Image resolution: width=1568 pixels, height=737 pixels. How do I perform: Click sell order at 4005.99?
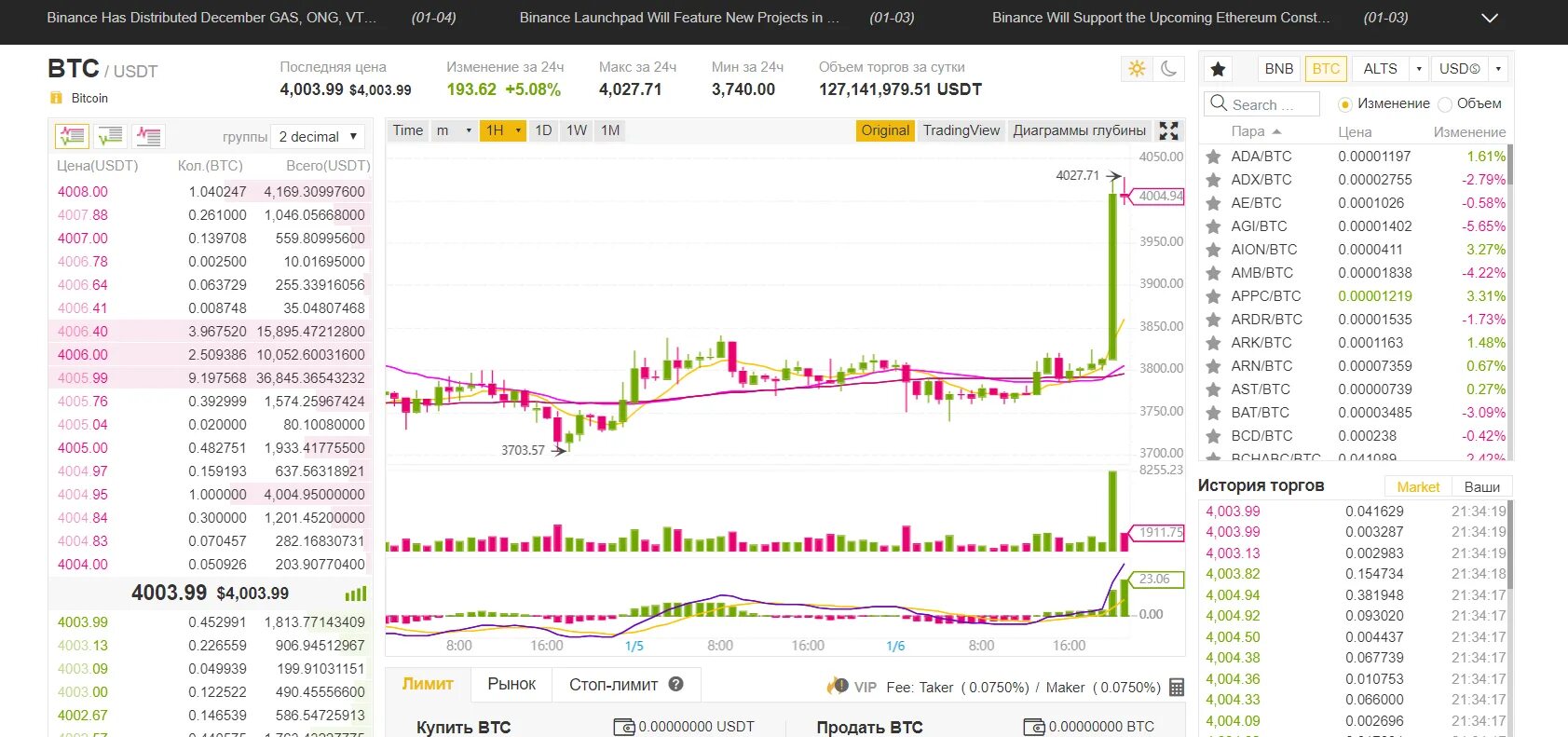click(210, 378)
